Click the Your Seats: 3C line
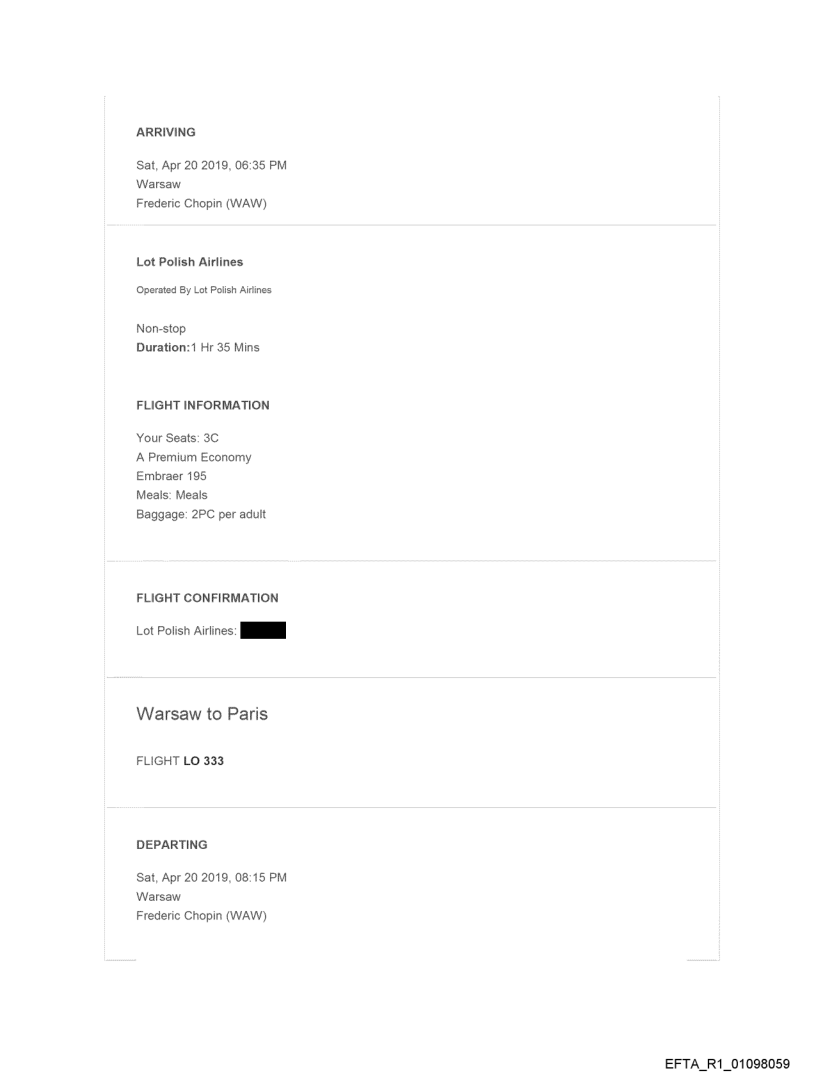The width and height of the screenshot is (816, 1073). (177, 438)
